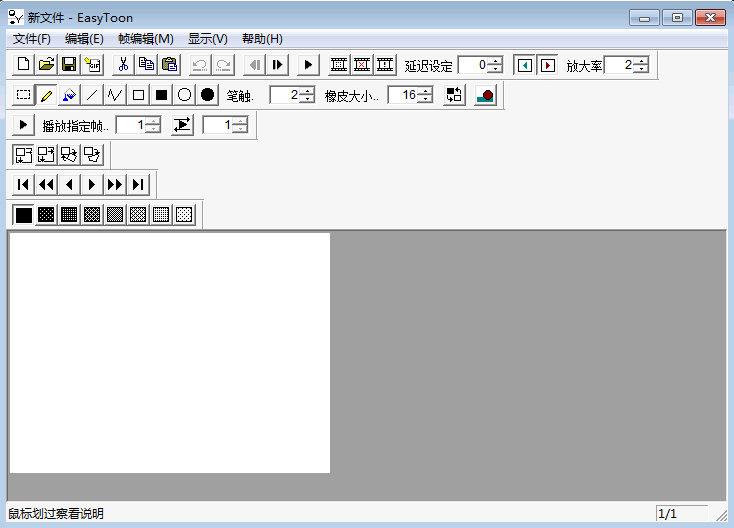Open the 编辑(E) menu
This screenshot has width=734, height=528.
(84, 39)
